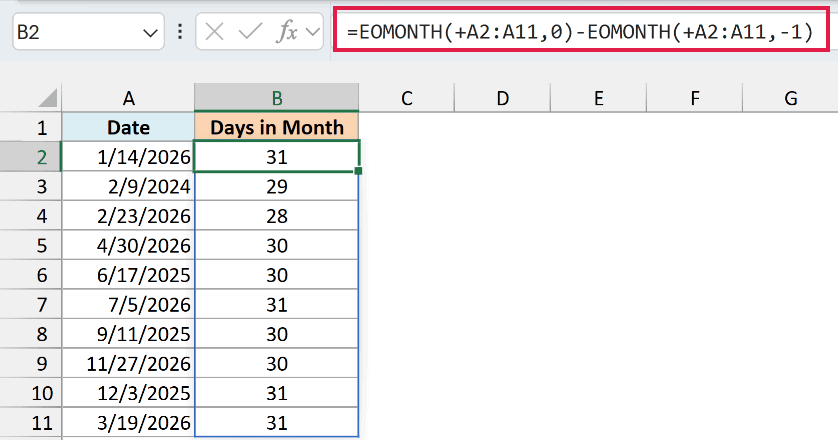Viewport: 838px width, 440px height.
Task: Select cell with date 6/17/2025
Action: (128, 275)
